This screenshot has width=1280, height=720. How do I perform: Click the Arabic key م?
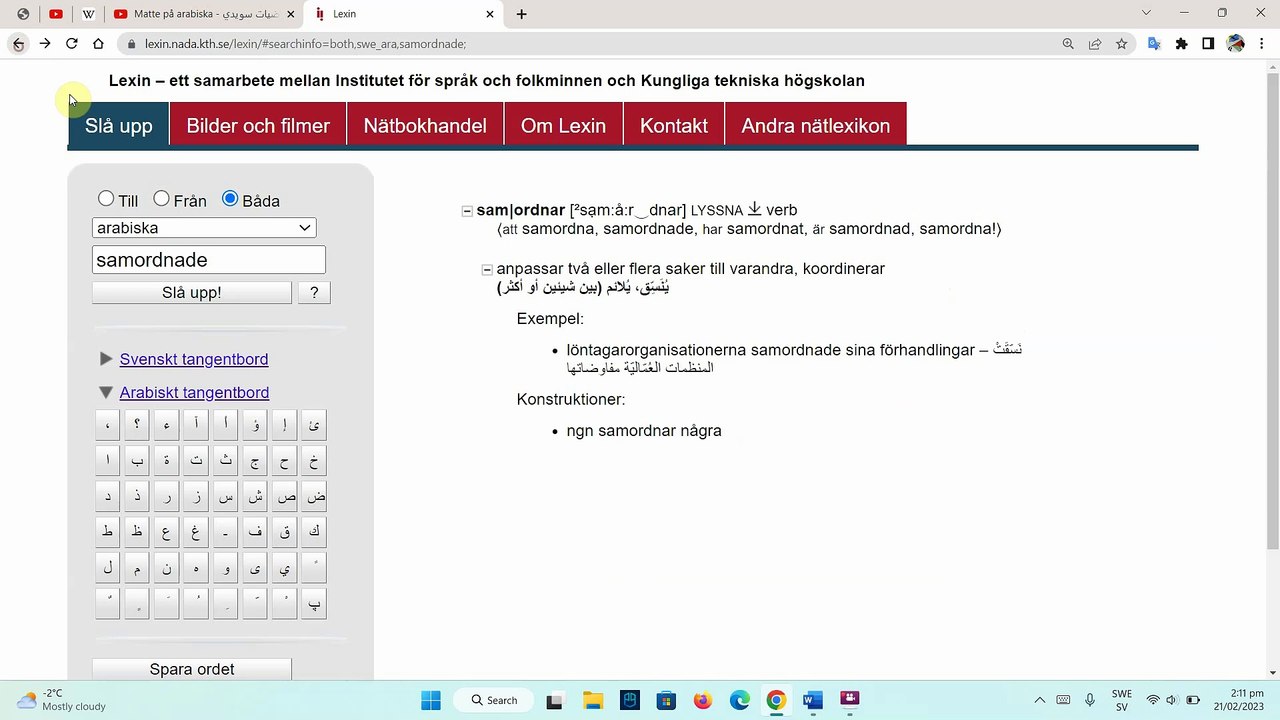(137, 568)
